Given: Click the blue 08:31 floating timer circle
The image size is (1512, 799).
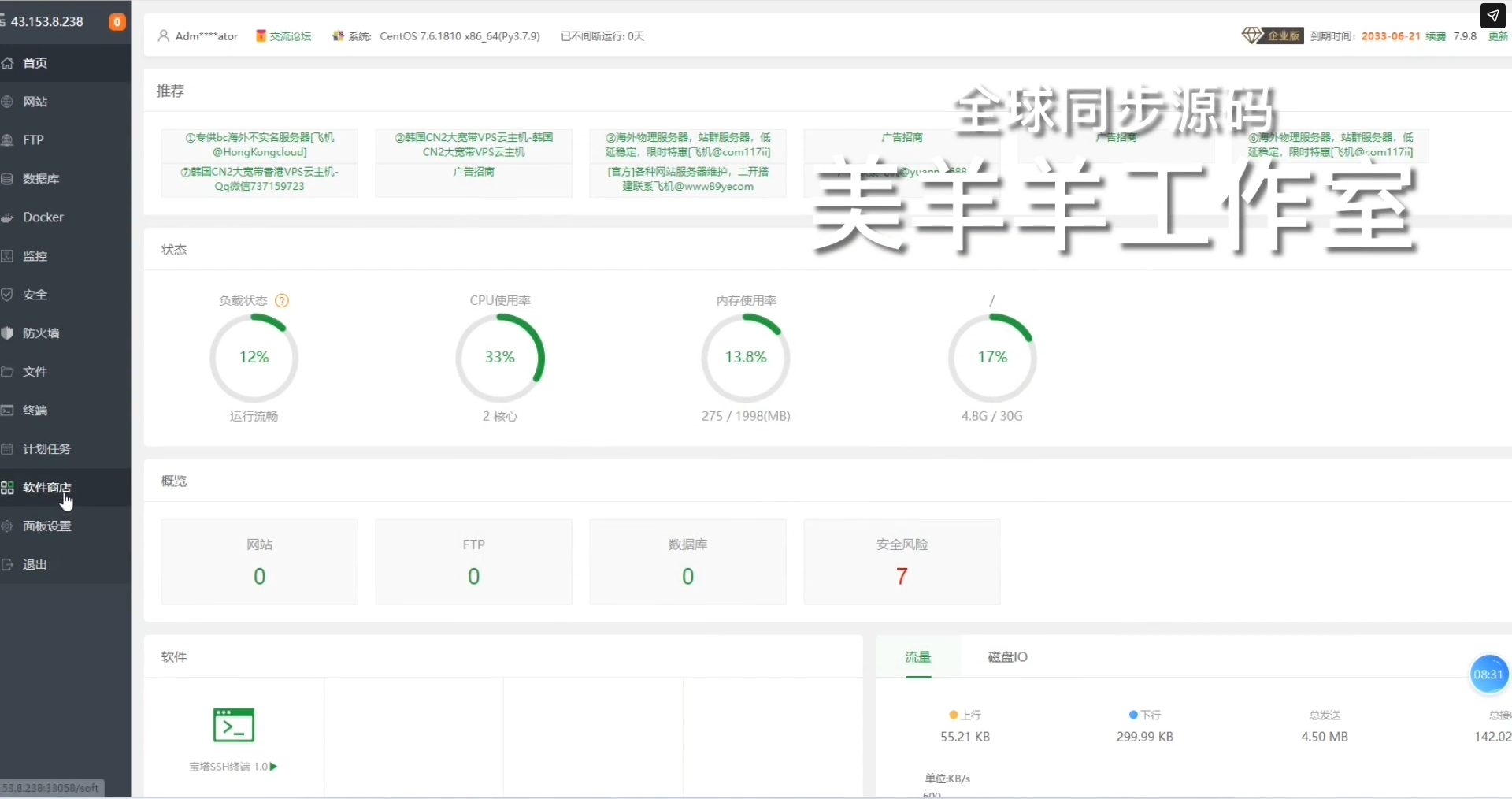Looking at the screenshot, I should point(1488,675).
